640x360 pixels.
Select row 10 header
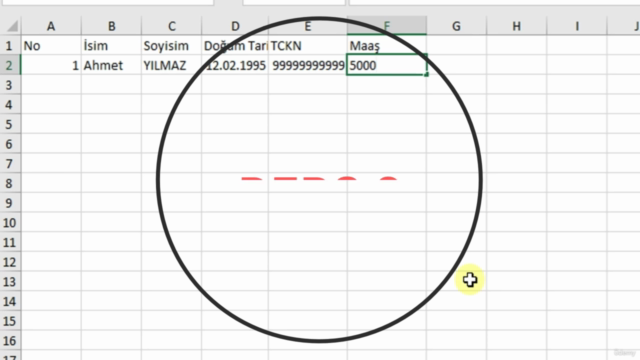click(10, 222)
